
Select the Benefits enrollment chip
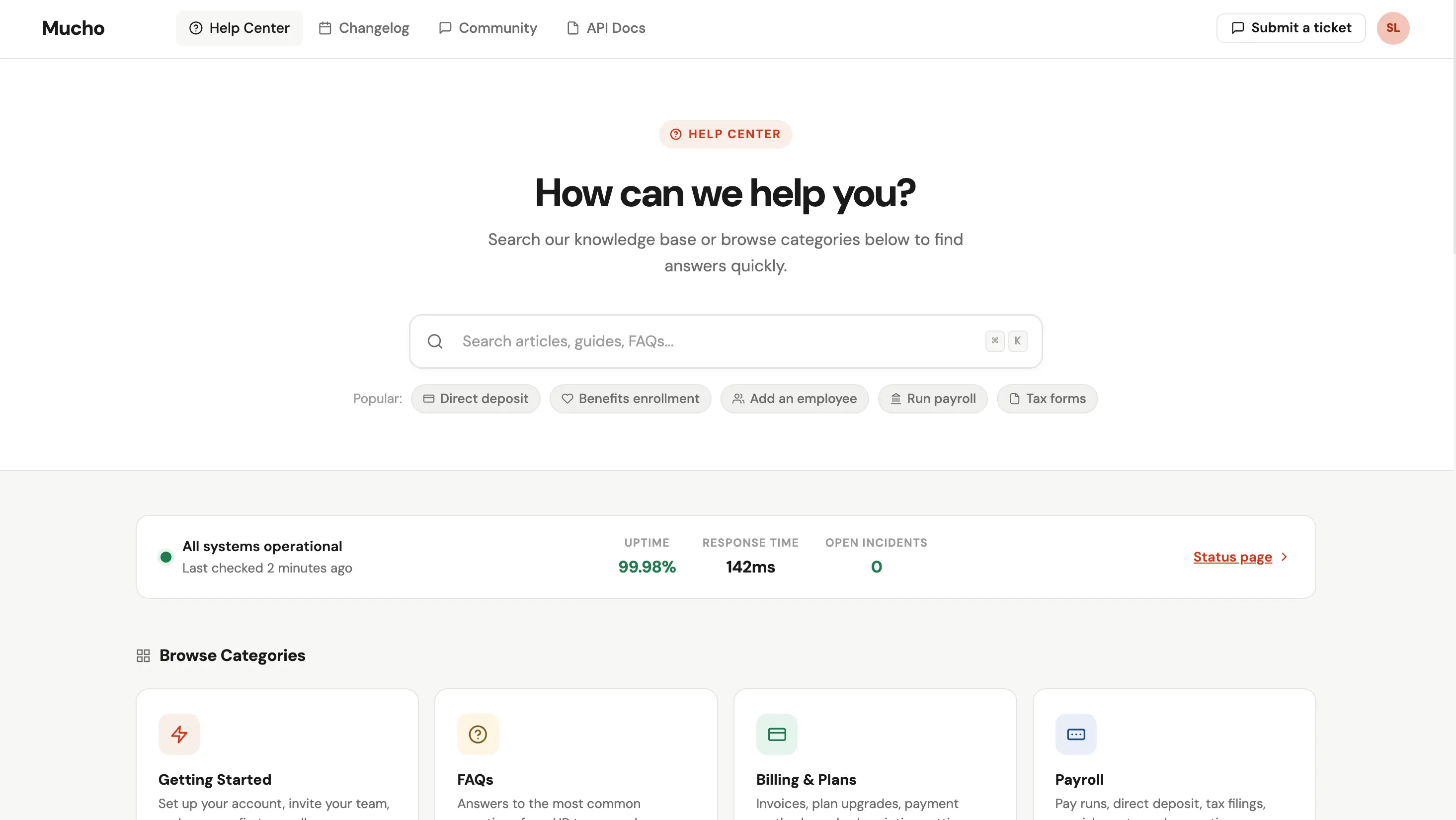630,399
